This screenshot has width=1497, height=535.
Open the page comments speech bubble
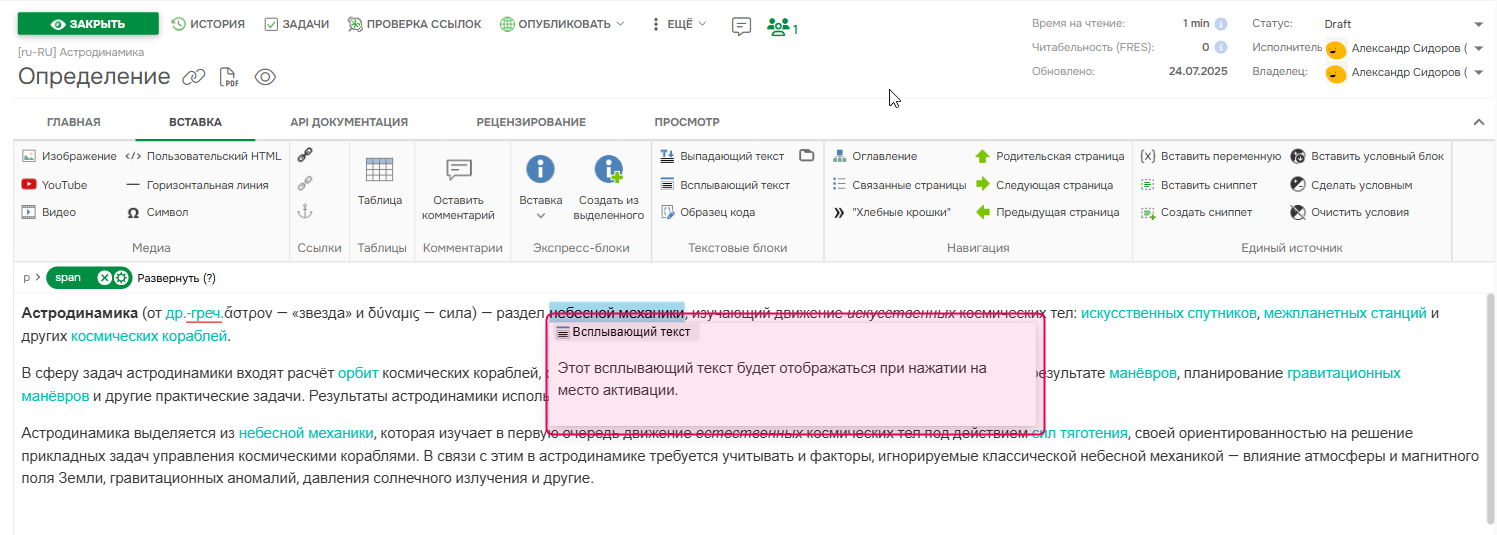click(741, 26)
